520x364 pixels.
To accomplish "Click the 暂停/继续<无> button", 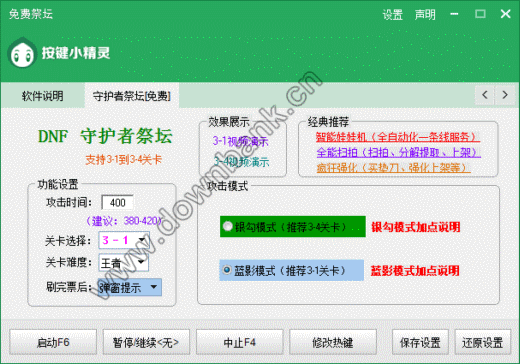I will click(x=146, y=342).
